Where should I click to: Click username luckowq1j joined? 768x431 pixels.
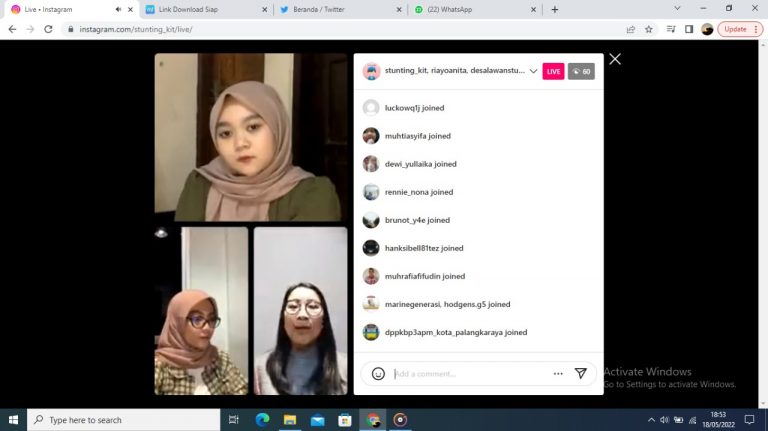[414, 108]
